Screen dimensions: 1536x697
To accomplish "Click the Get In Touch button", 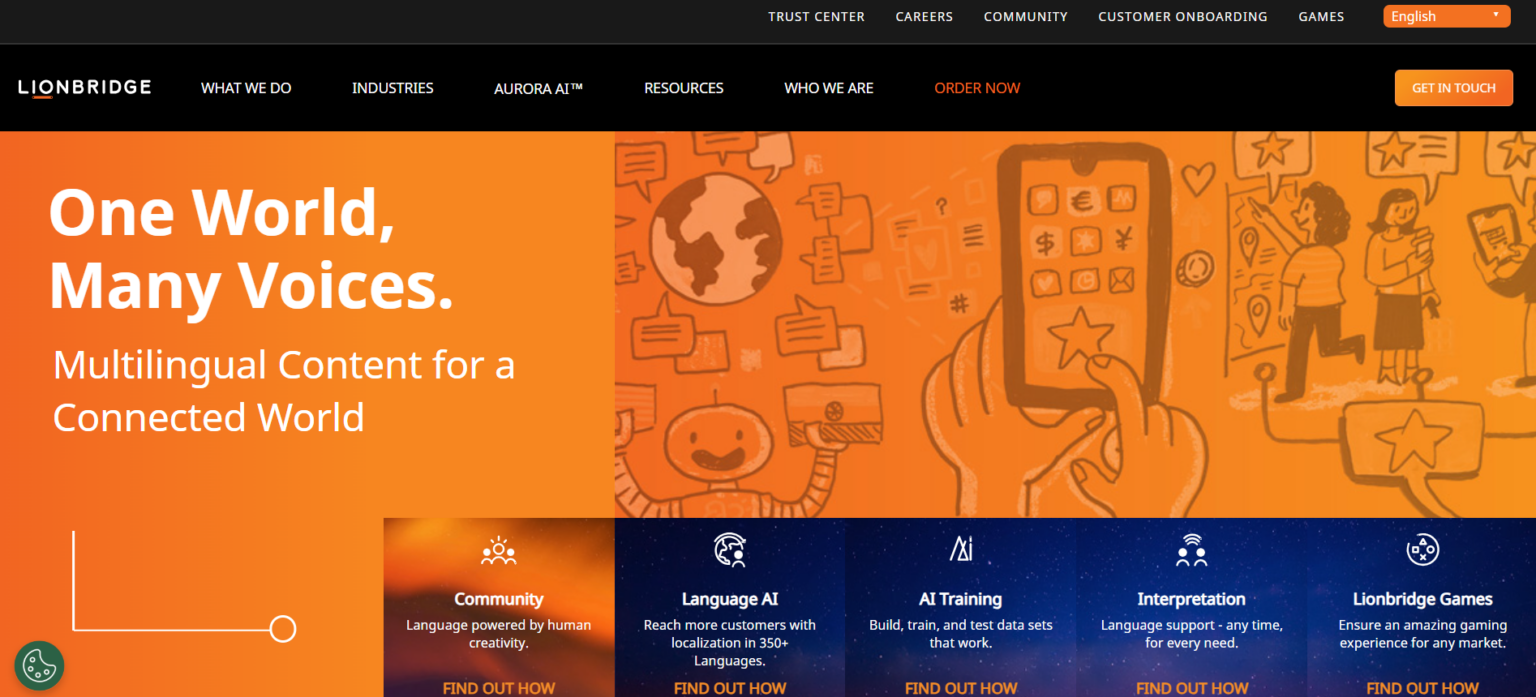I will pyautogui.click(x=1453, y=88).
